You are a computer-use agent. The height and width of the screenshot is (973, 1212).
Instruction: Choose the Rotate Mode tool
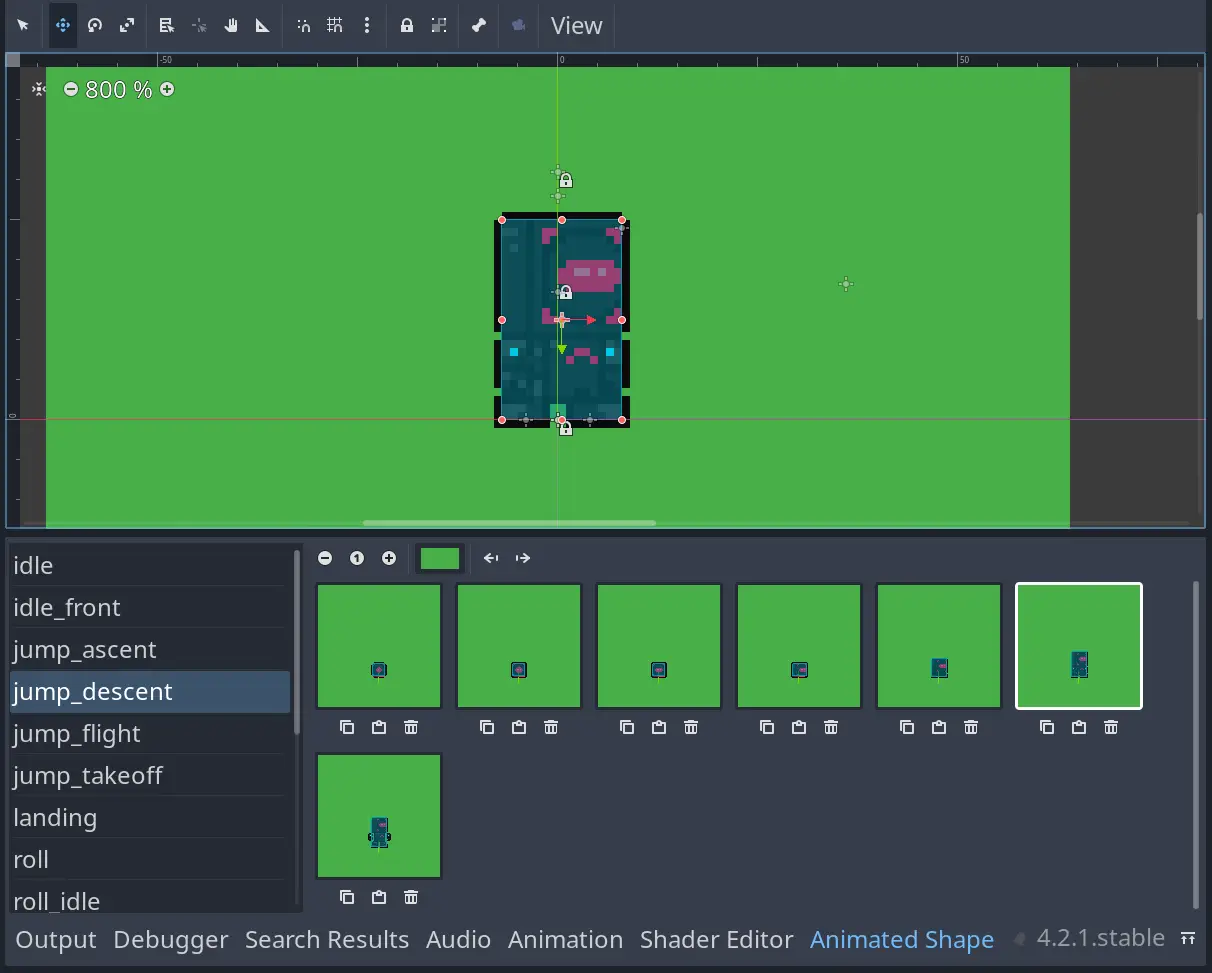coord(95,26)
